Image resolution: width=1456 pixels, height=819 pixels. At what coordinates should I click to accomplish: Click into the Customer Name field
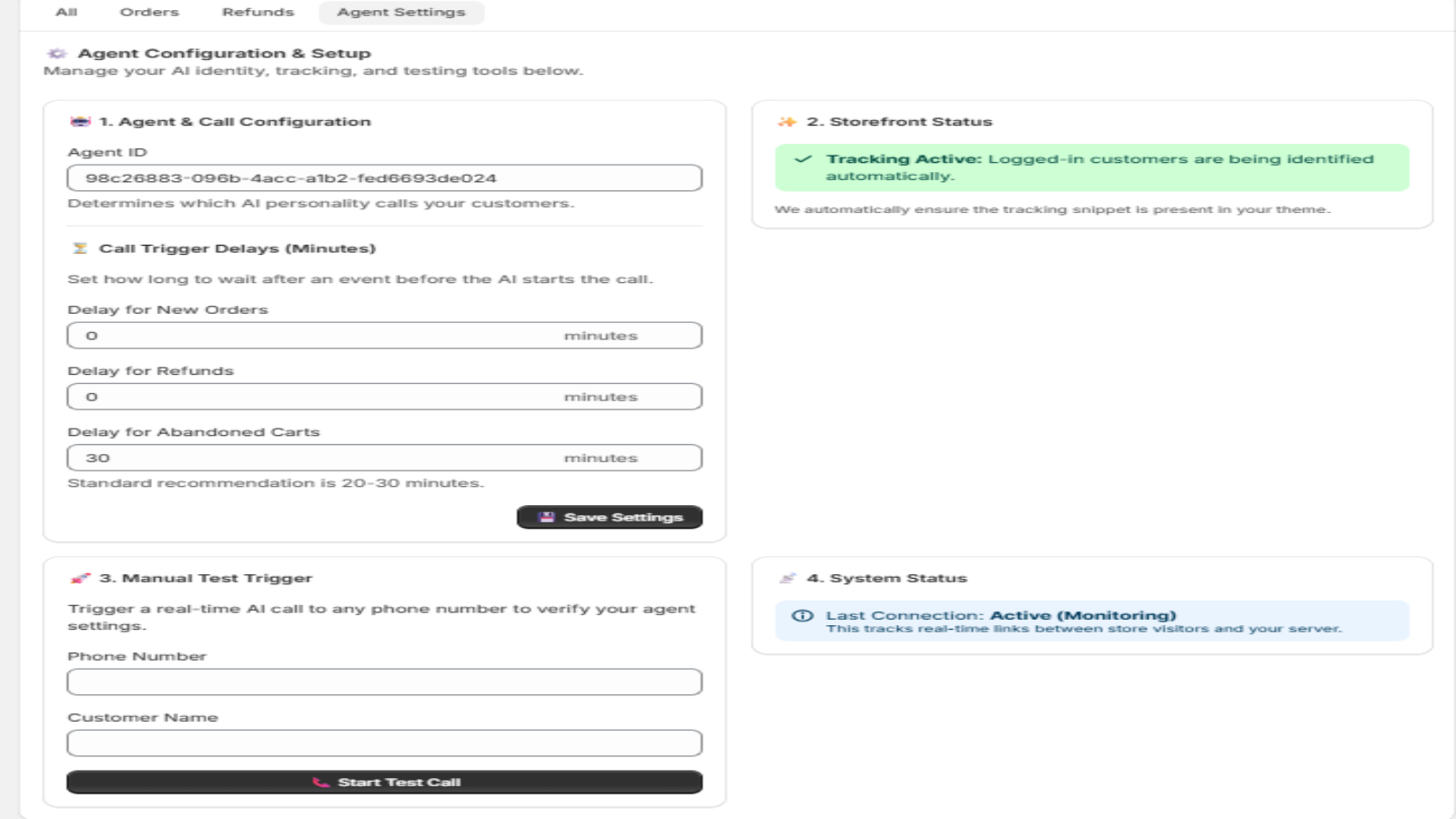pos(385,743)
